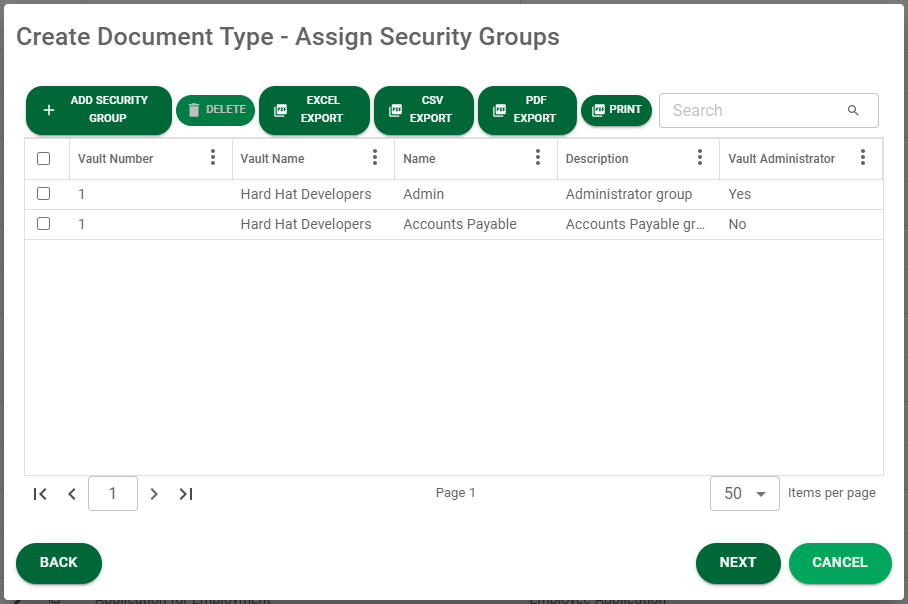The height and width of the screenshot is (604, 908).
Task: Open the Vault Administrator column menu
Action: click(x=862, y=157)
